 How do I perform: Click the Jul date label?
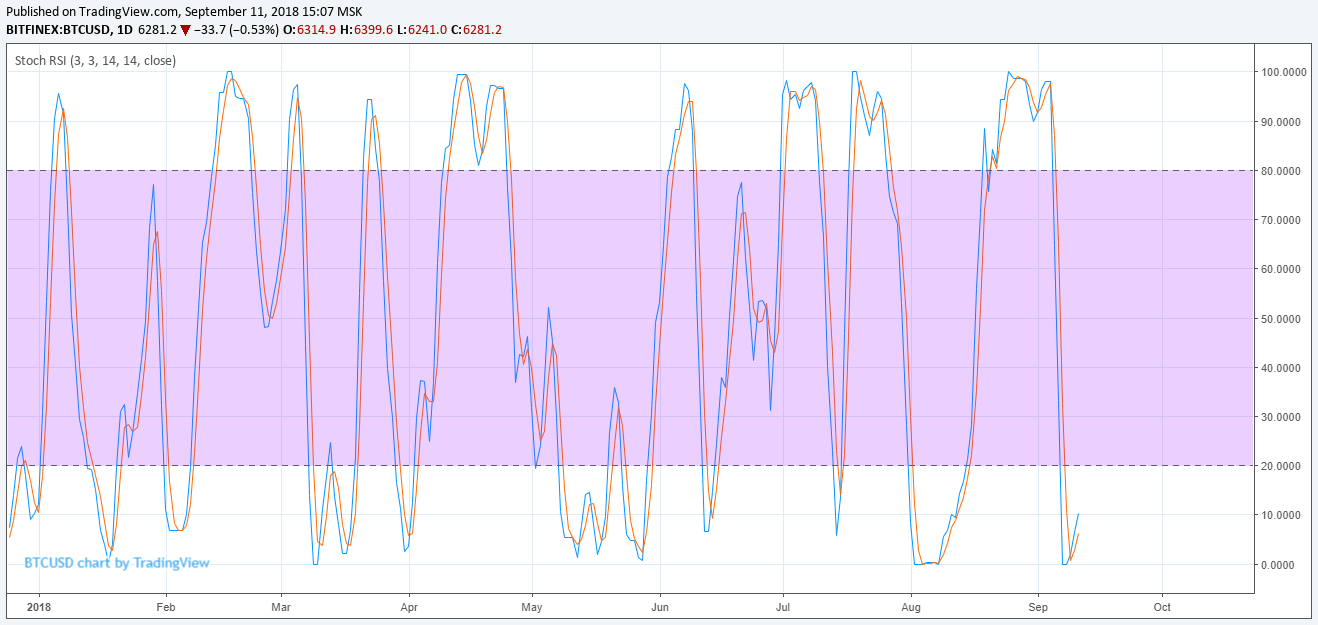point(783,607)
